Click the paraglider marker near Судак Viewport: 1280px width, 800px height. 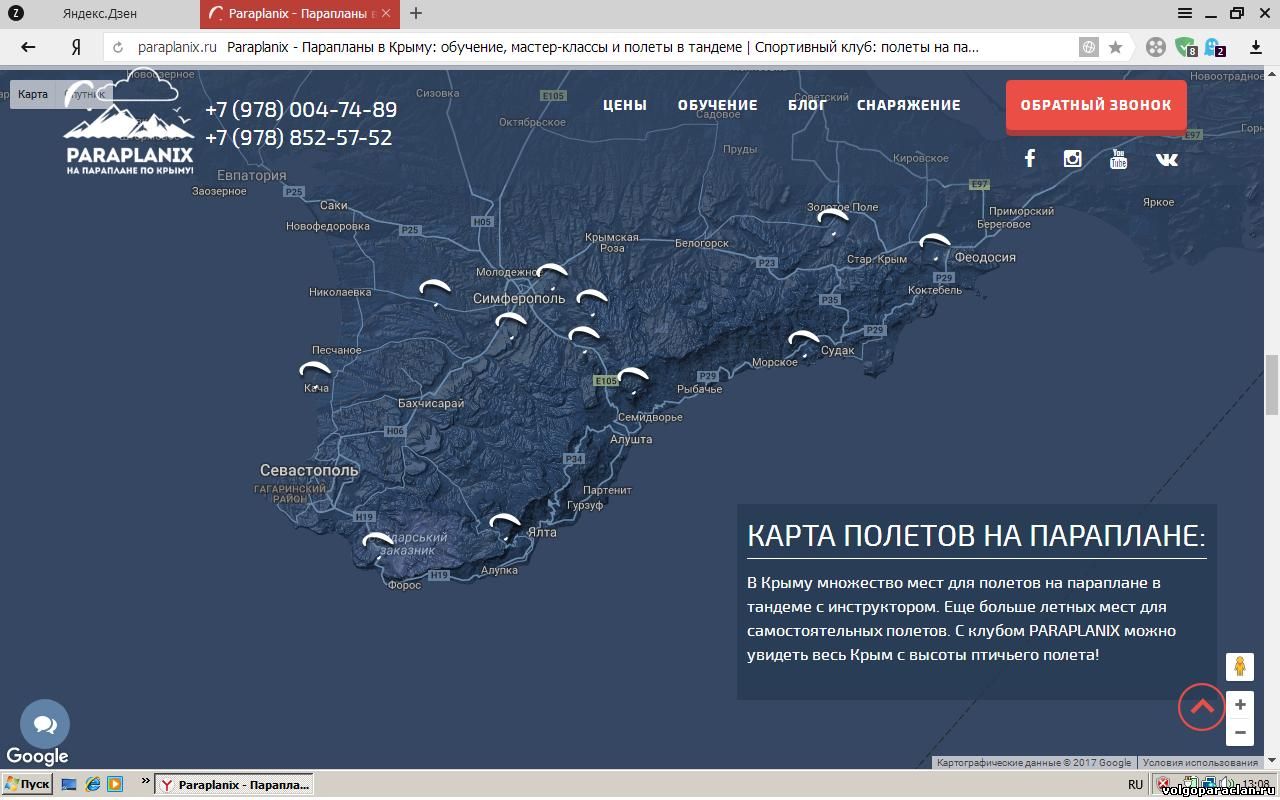pyautogui.click(x=803, y=343)
